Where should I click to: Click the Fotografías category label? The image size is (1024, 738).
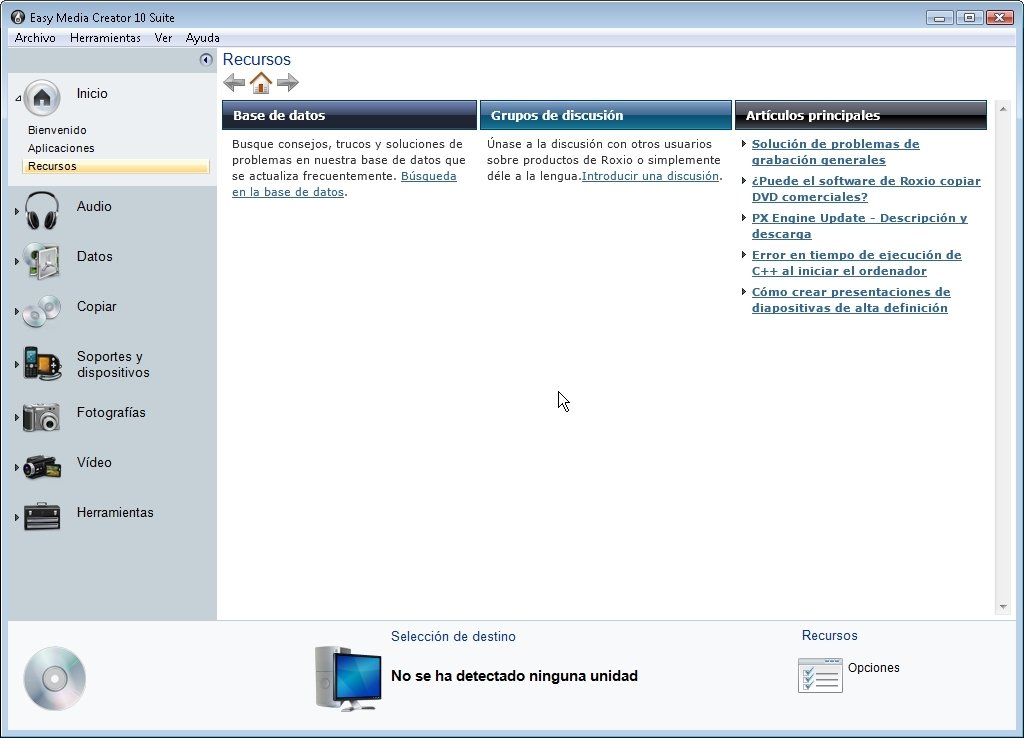point(111,413)
